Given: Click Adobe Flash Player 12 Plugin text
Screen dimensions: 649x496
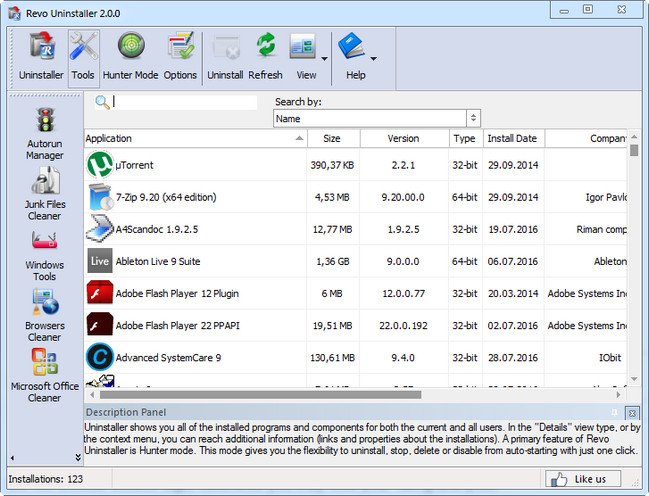Looking at the screenshot, I should click(x=177, y=294).
